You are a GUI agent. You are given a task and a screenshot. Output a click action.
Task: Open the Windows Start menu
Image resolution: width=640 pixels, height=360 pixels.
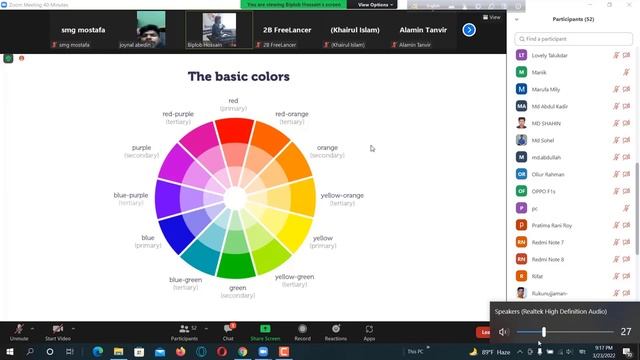click(x=9, y=351)
